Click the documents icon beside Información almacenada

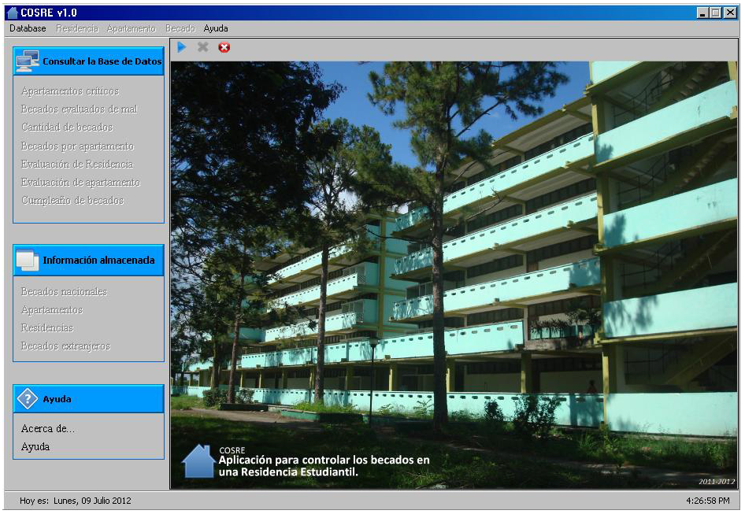[28, 260]
